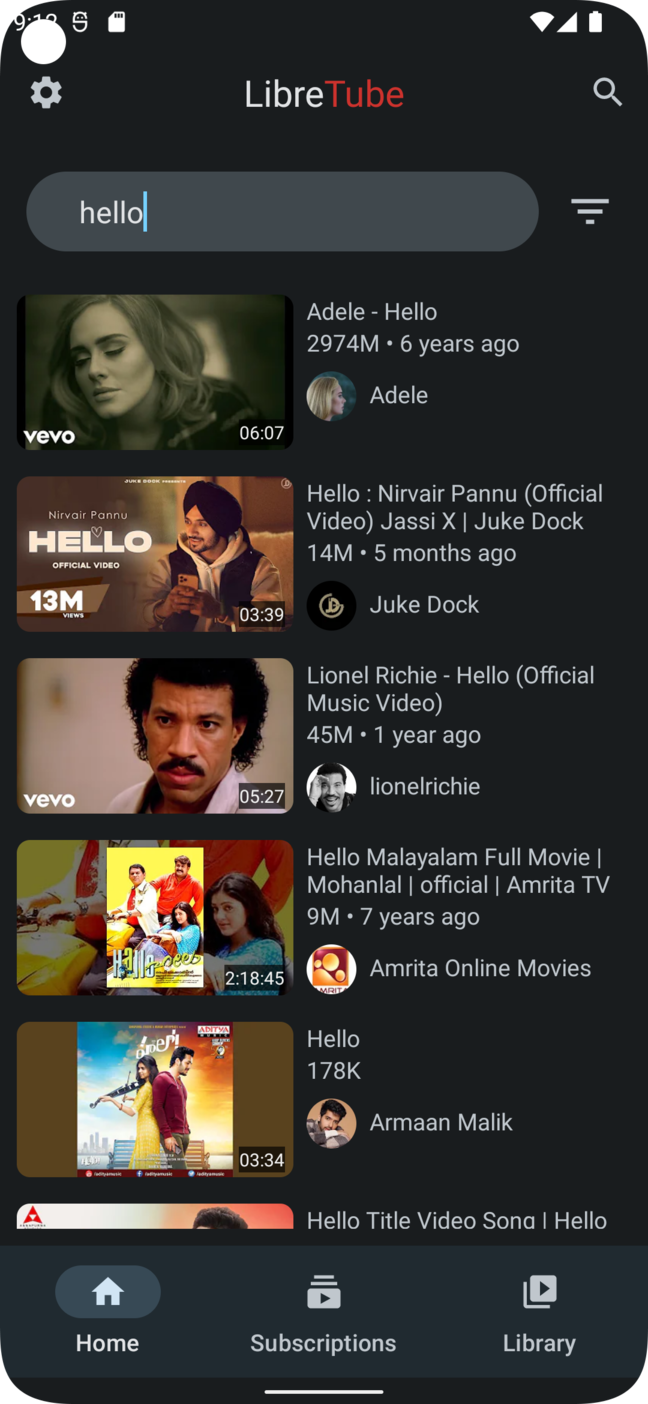Image resolution: width=648 pixels, height=1404 pixels.
Task: Click the lionelrichie channel name
Action: (425, 787)
